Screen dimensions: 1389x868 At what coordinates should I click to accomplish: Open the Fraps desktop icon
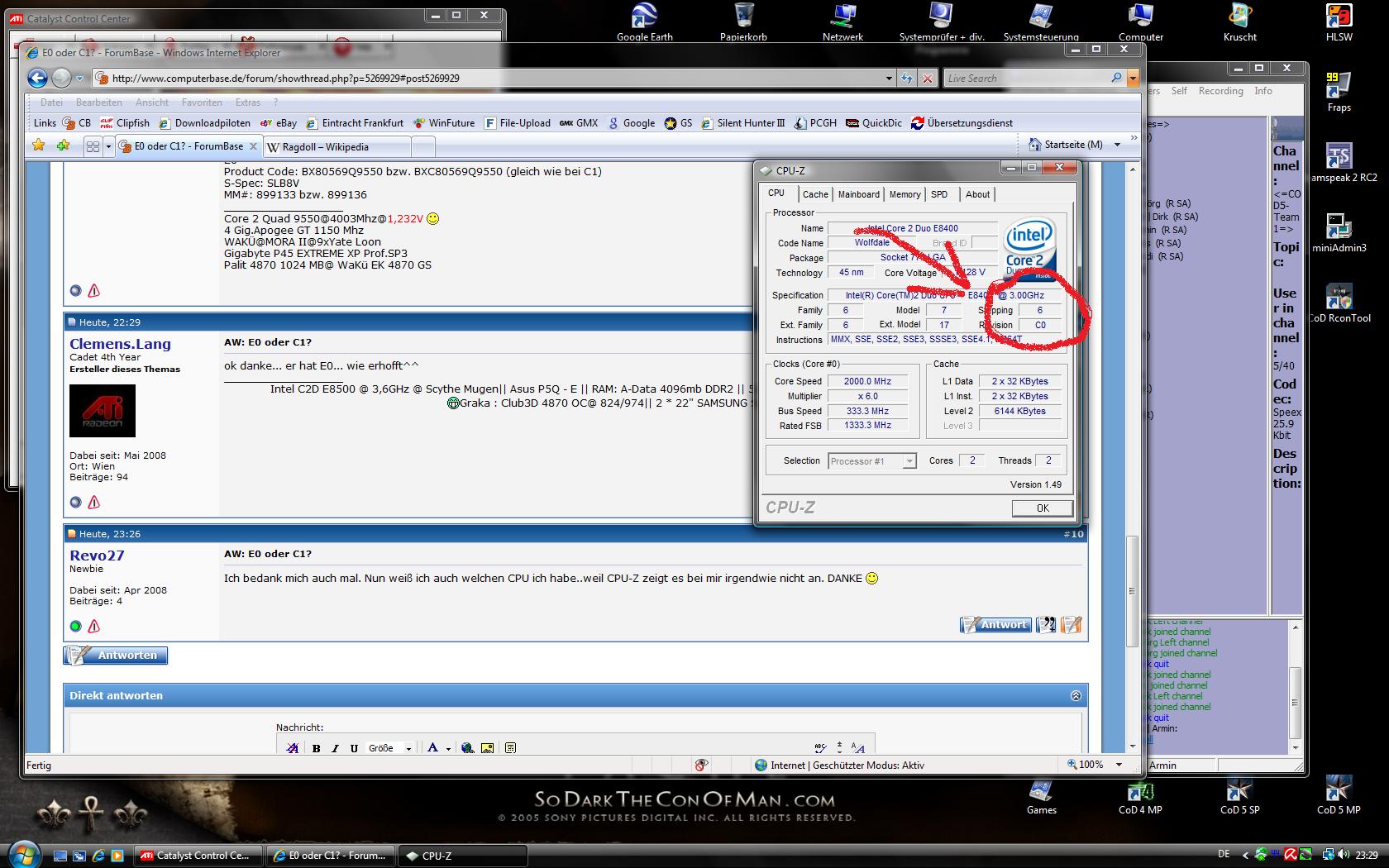click(x=1339, y=93)
